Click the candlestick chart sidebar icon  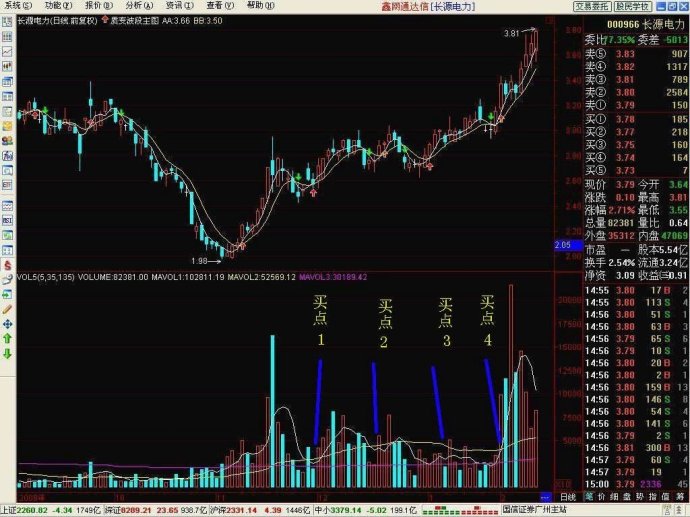[7, 66]
